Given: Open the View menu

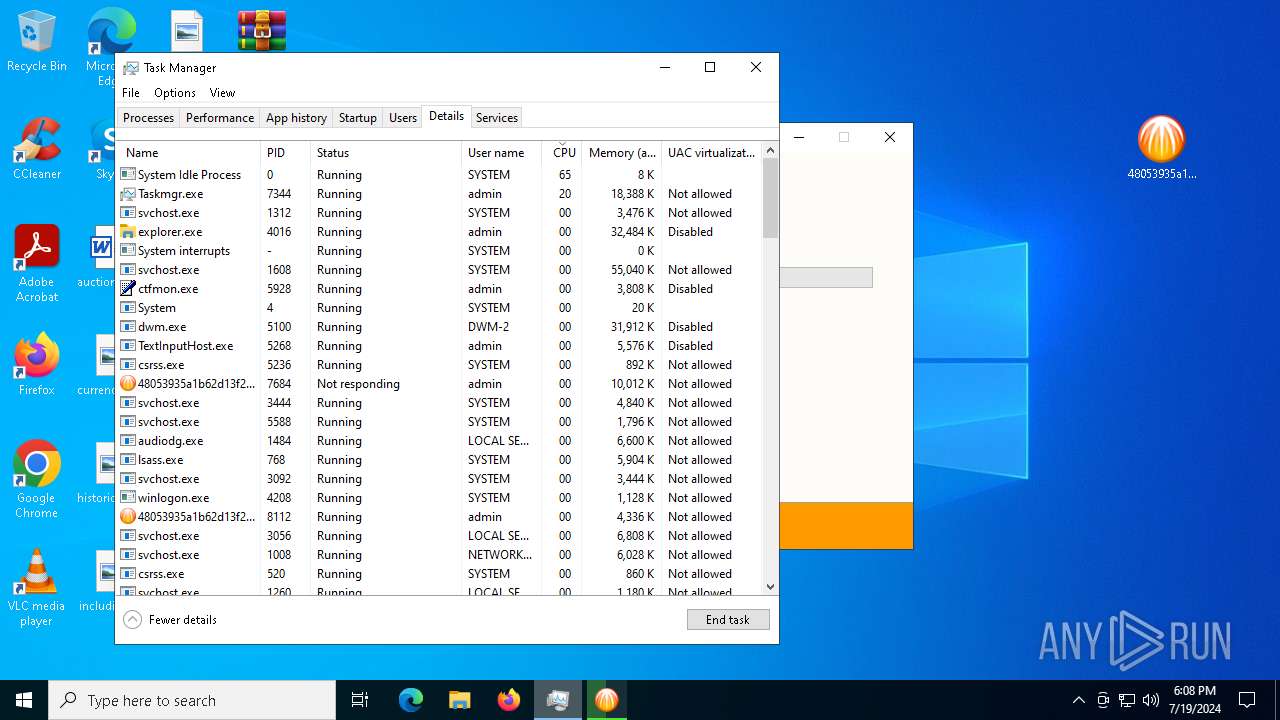Looking at the screenshot, I should coord(222,93).
